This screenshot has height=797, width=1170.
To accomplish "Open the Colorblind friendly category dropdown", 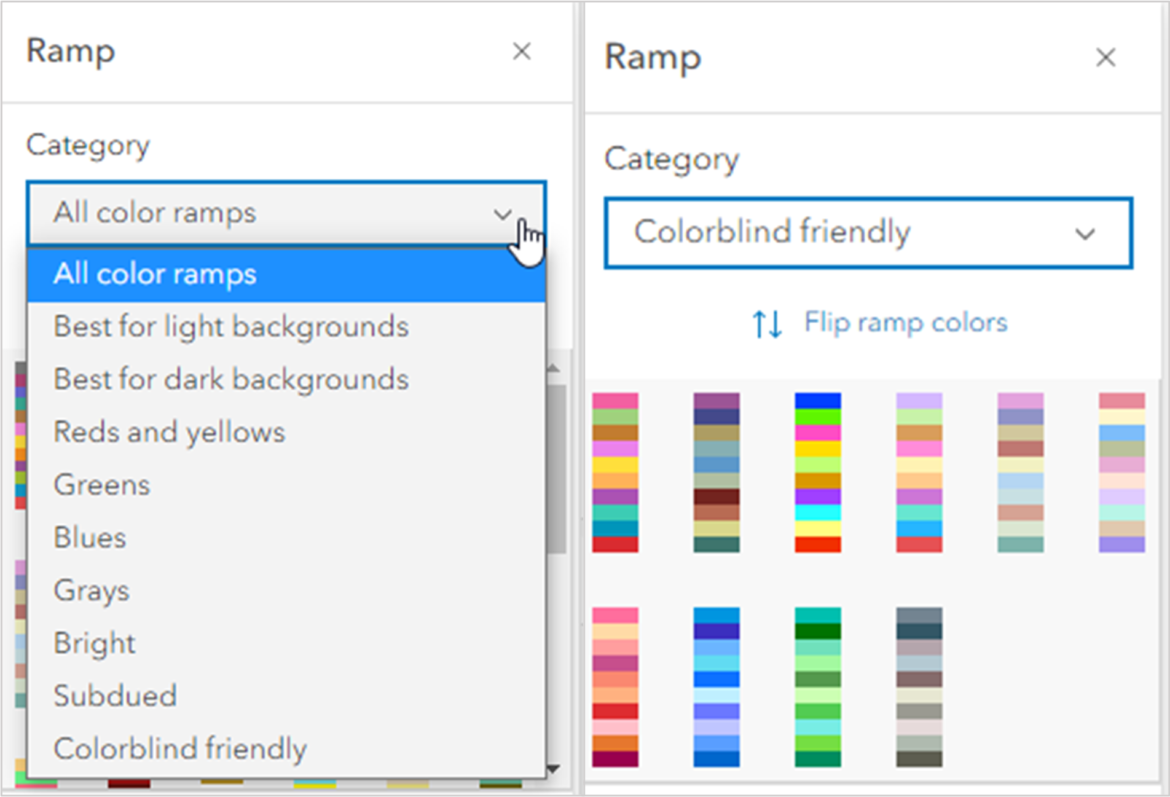I will (x=867, y=233).
